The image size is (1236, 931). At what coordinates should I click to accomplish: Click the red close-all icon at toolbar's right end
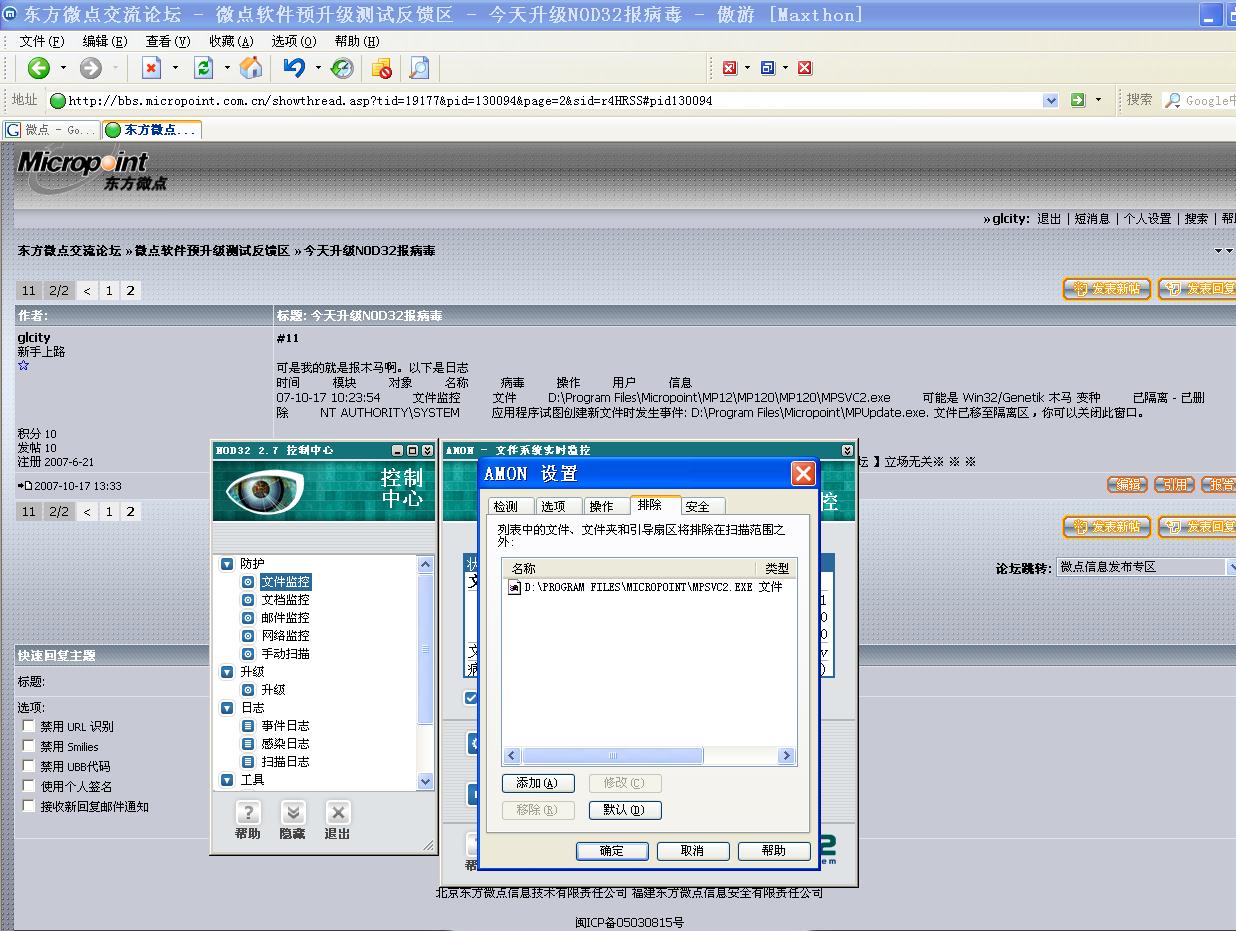pyautogui.click(x=805, y=68)
